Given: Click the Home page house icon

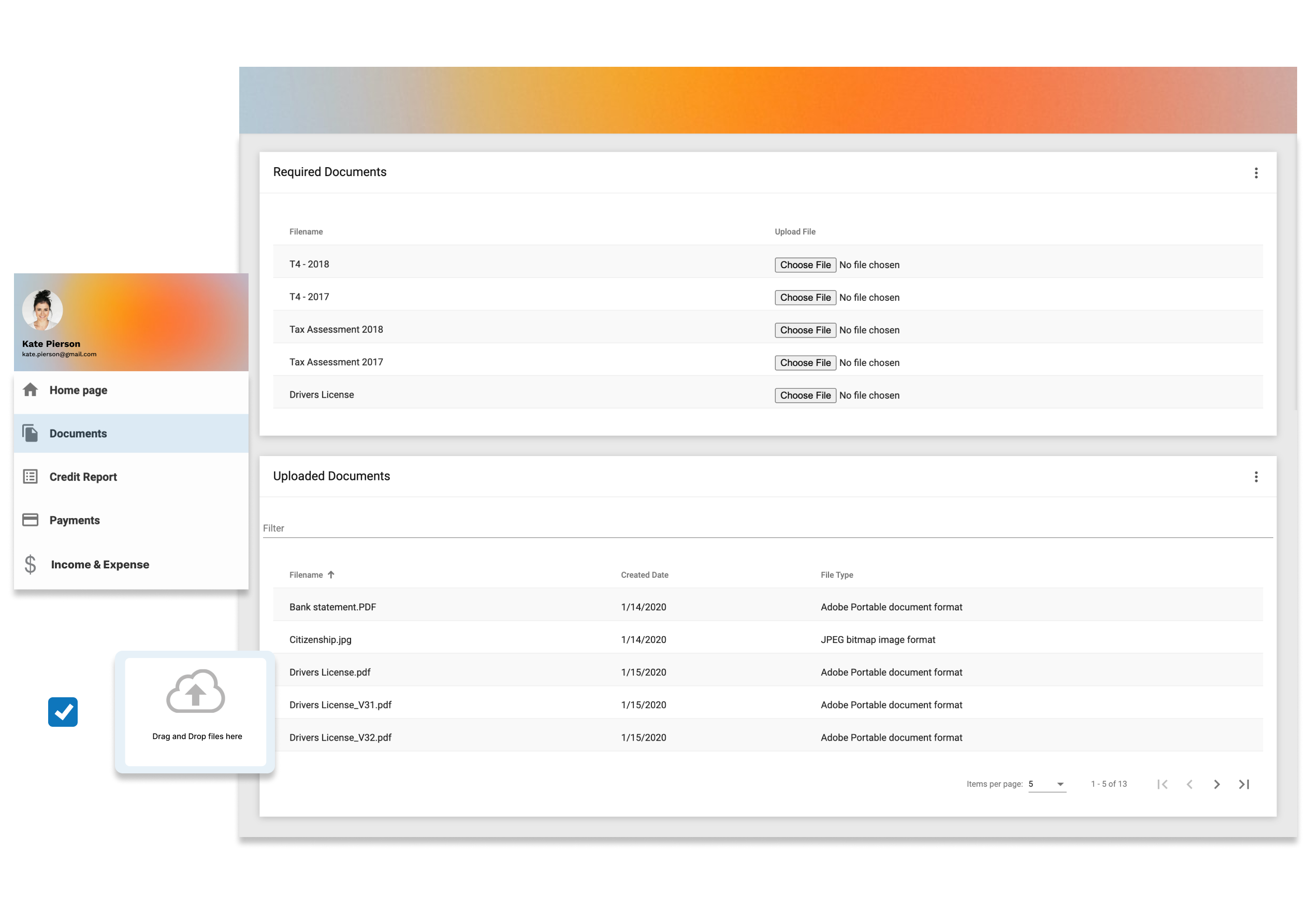Looking at the screenshot, I should [30, 390].
